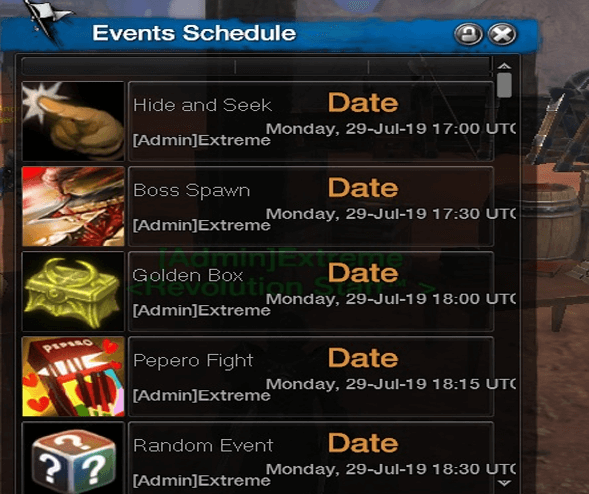This screenshot has height=494, width=589.
Task: Open the Boss Spawn event row
Action: pyautogui.click(x=311, y=206)
